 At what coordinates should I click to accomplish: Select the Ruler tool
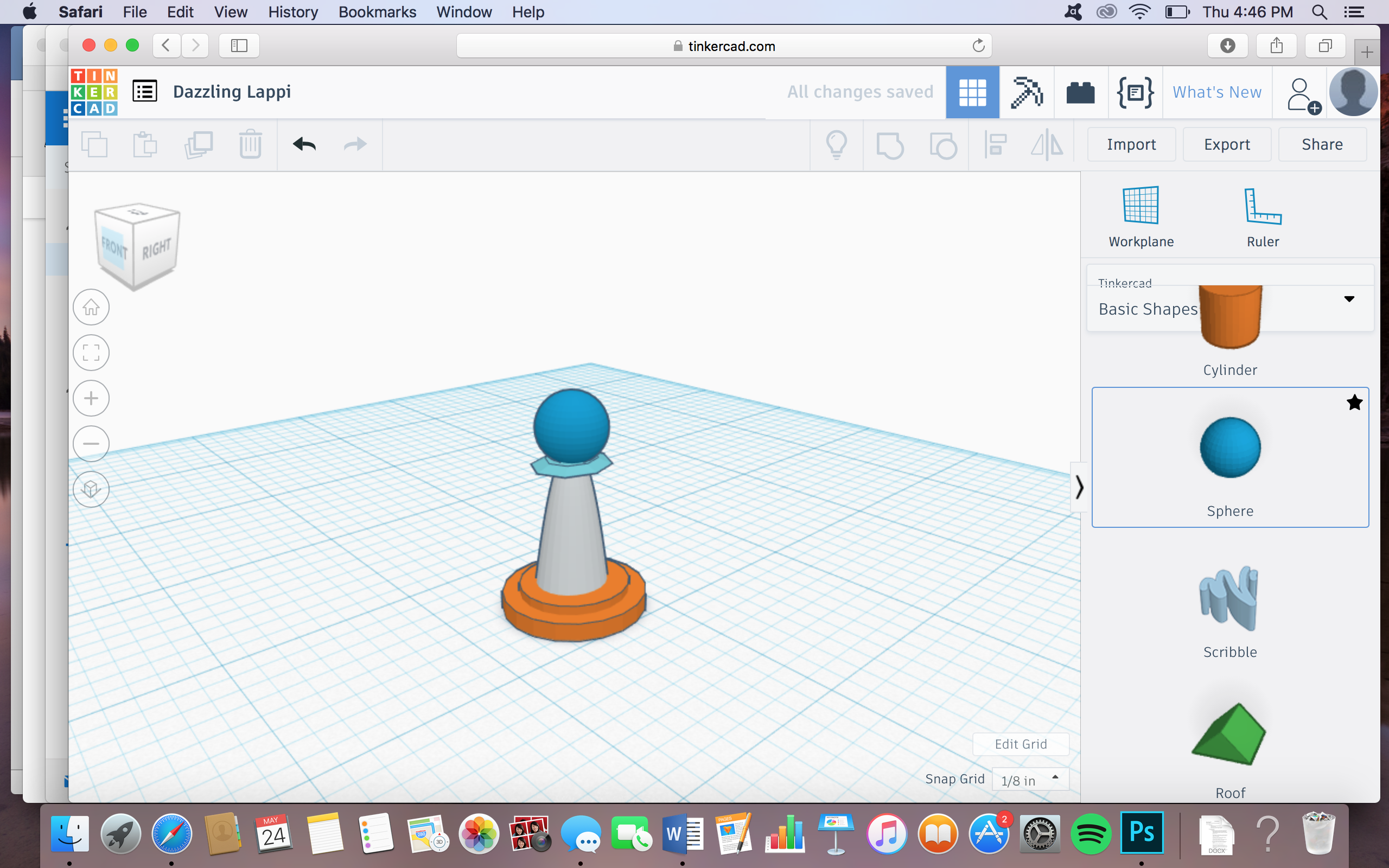pos(1263,216)
